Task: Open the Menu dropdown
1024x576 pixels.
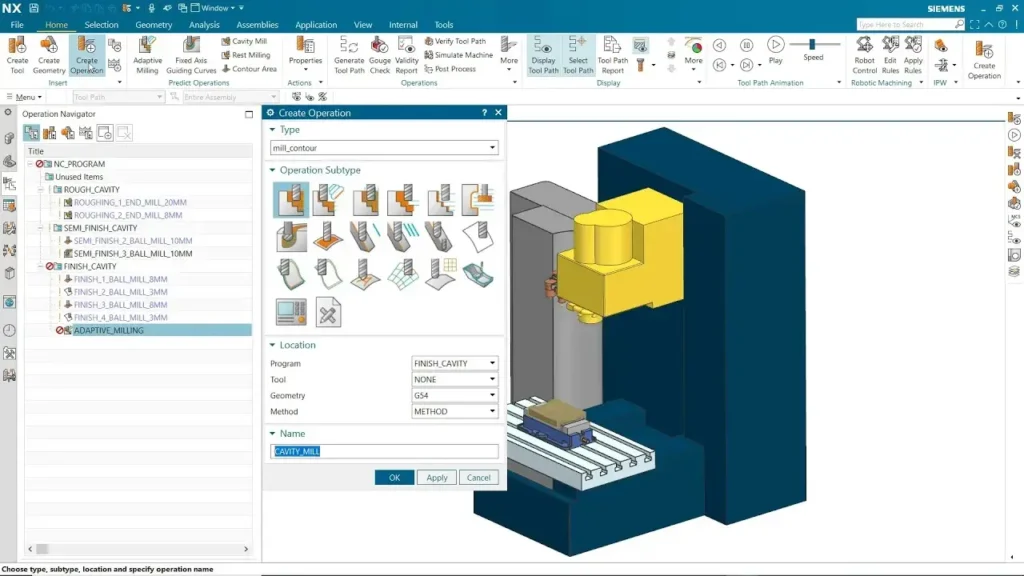Action: (25, 97)
